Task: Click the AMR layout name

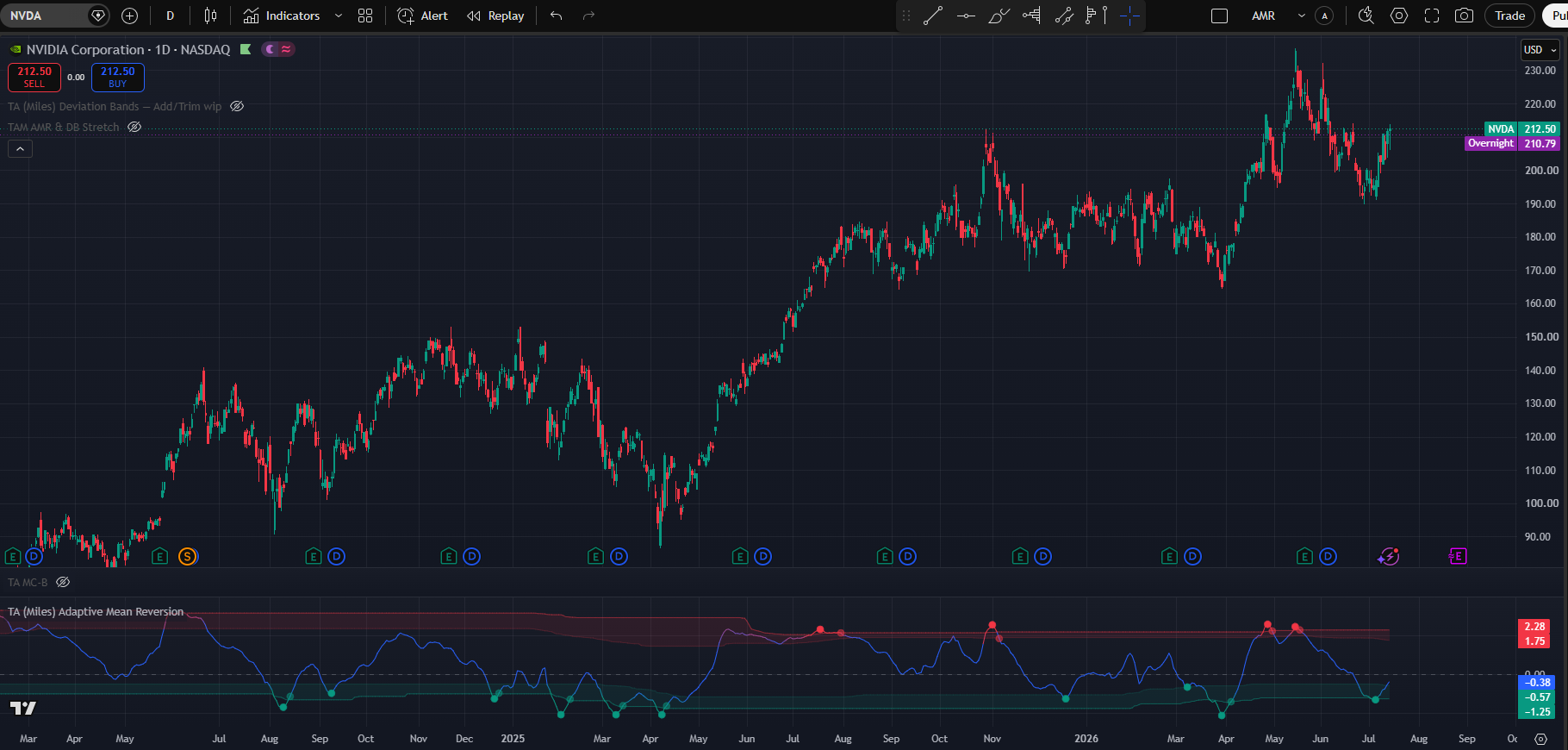Action: pyautogui.click(x=1263, y=16)
